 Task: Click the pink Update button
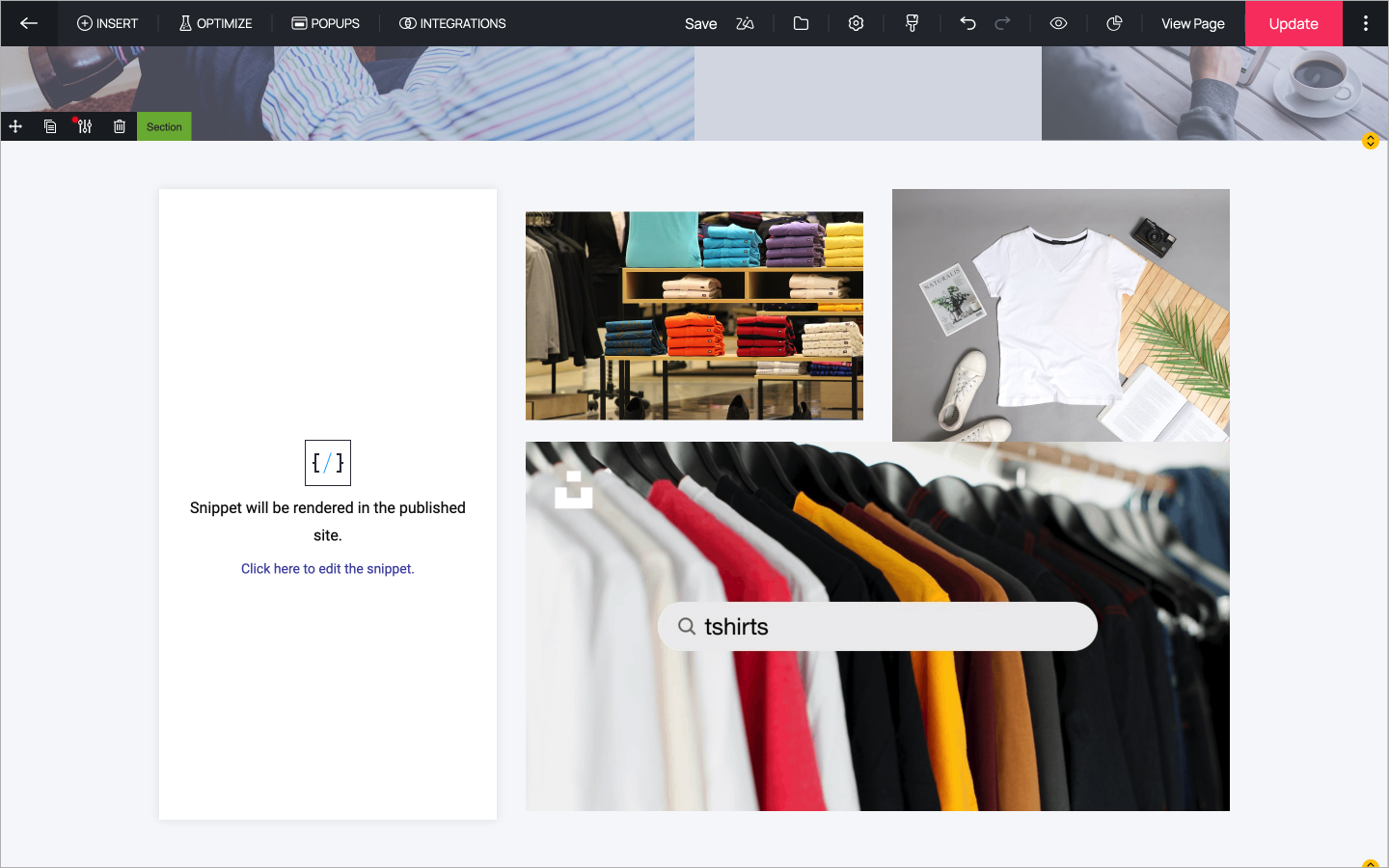click(1294, 23)
